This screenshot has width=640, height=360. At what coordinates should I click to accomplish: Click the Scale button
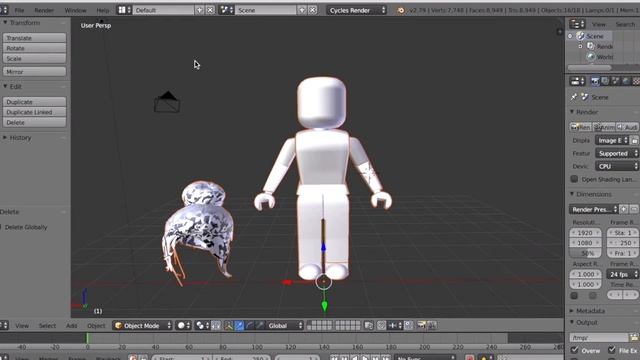coord(34,58)
